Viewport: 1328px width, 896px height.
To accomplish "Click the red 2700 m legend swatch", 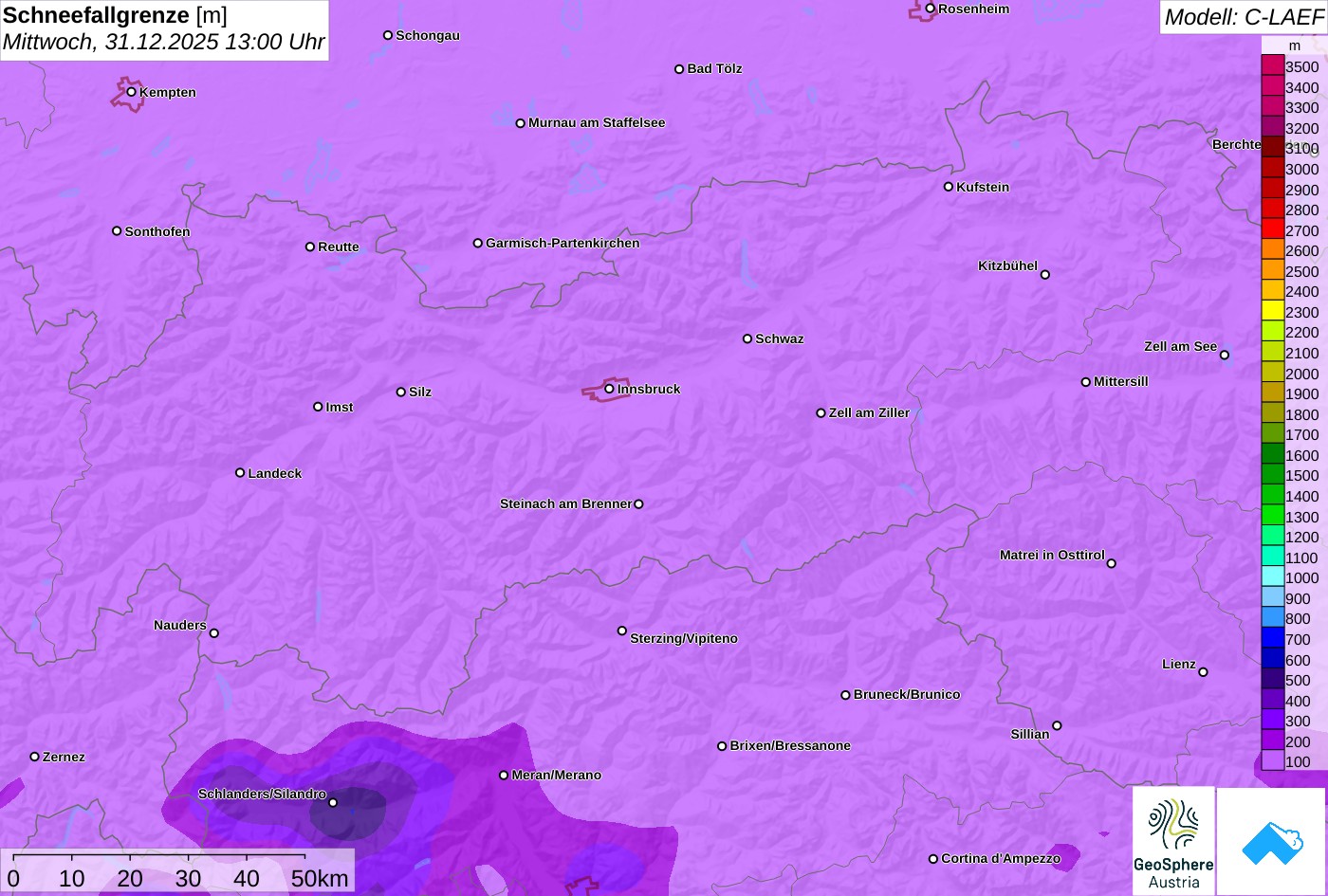I will (x=1272, y=229).
